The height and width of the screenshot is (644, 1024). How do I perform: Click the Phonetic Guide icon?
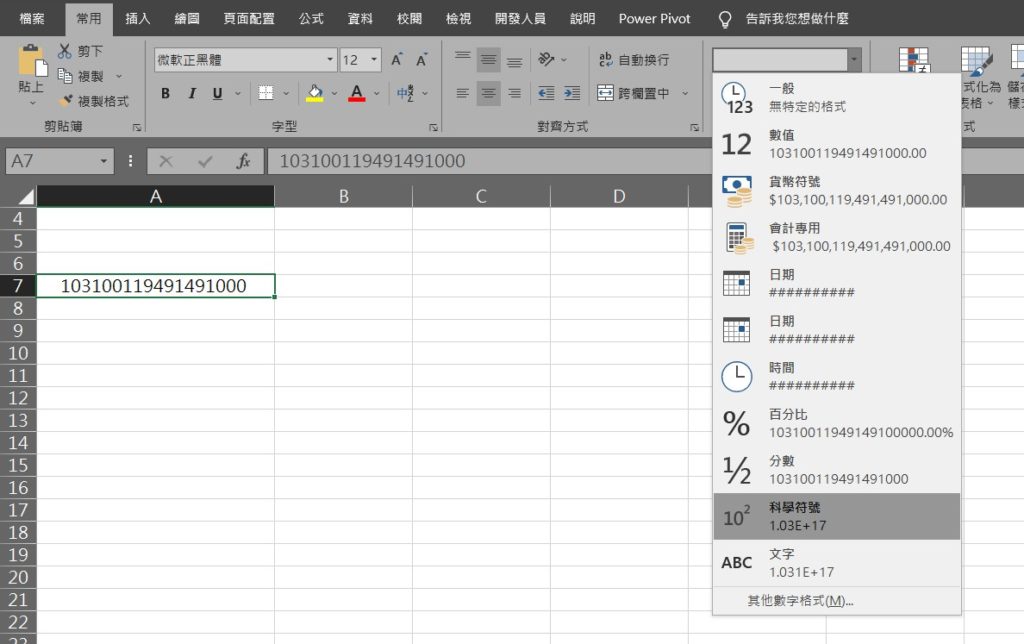406,93
